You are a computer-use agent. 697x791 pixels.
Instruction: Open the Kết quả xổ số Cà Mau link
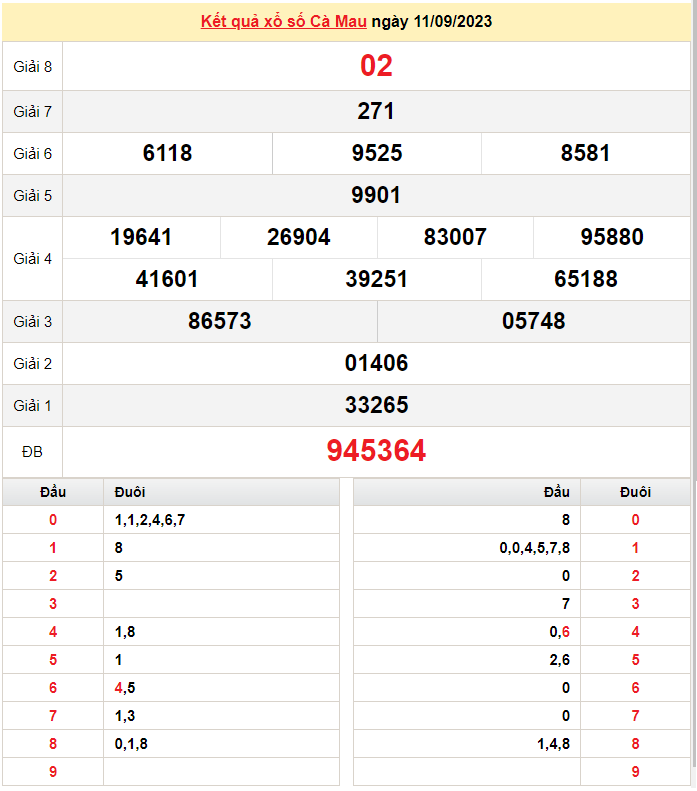click(x=284, y=21)
